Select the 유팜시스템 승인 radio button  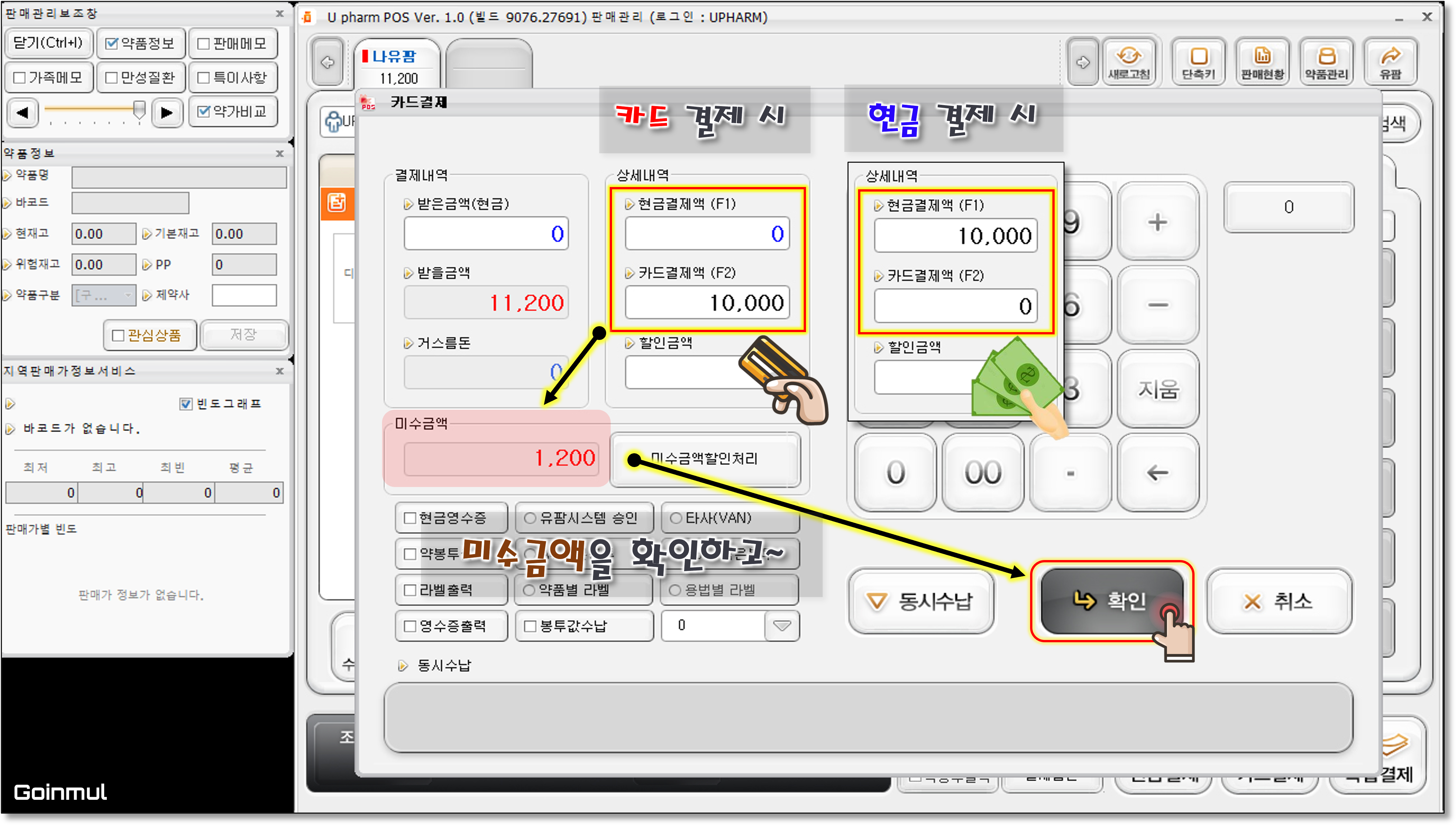pyautogui.click(x=530, y=518)
